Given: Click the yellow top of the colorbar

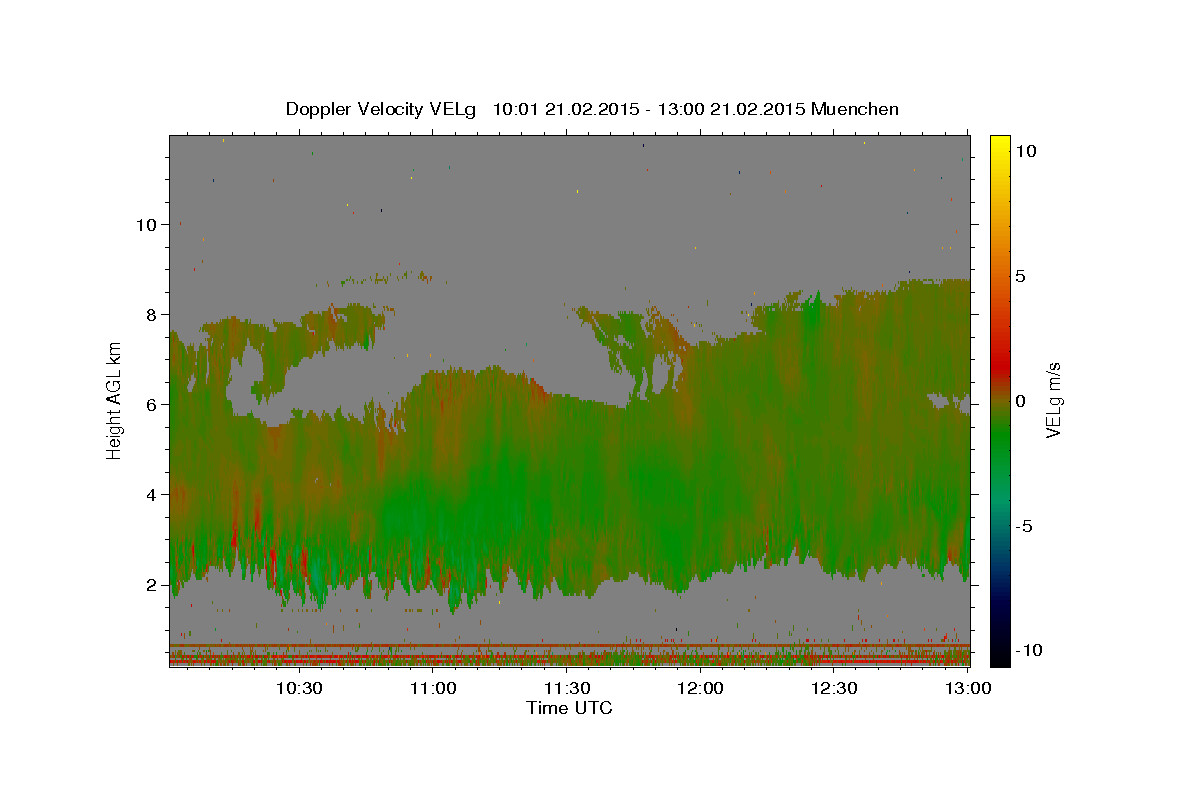Looking at the screenshot, I should coord(1000,145).
